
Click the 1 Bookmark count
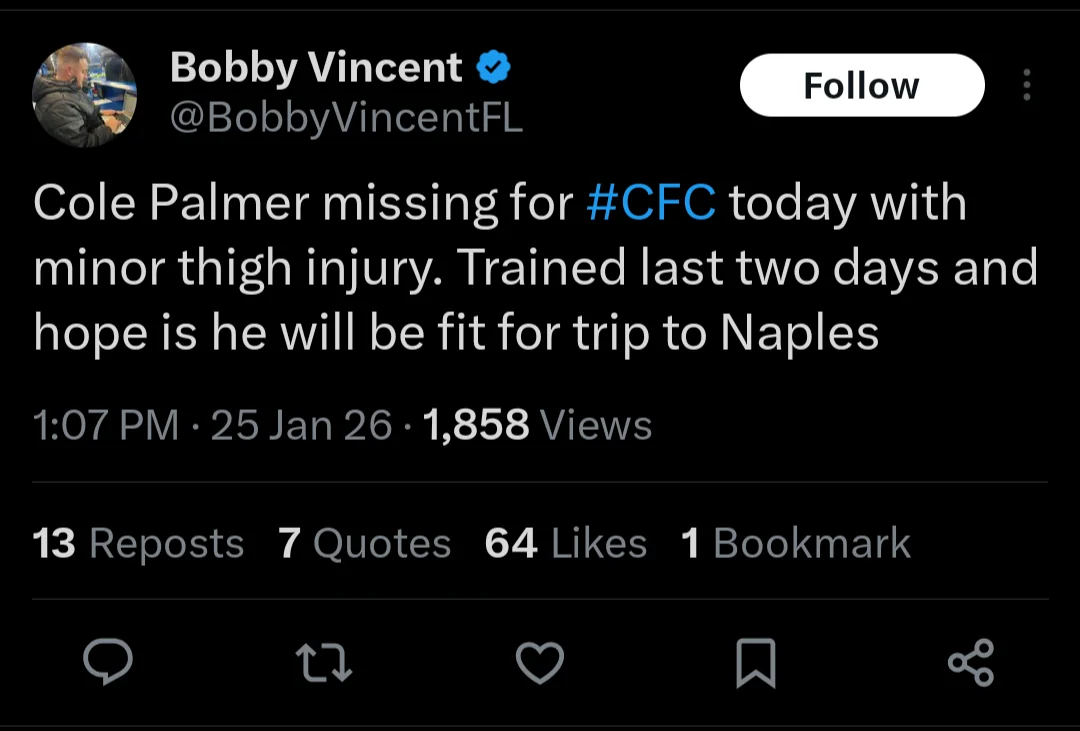[796, 544]
